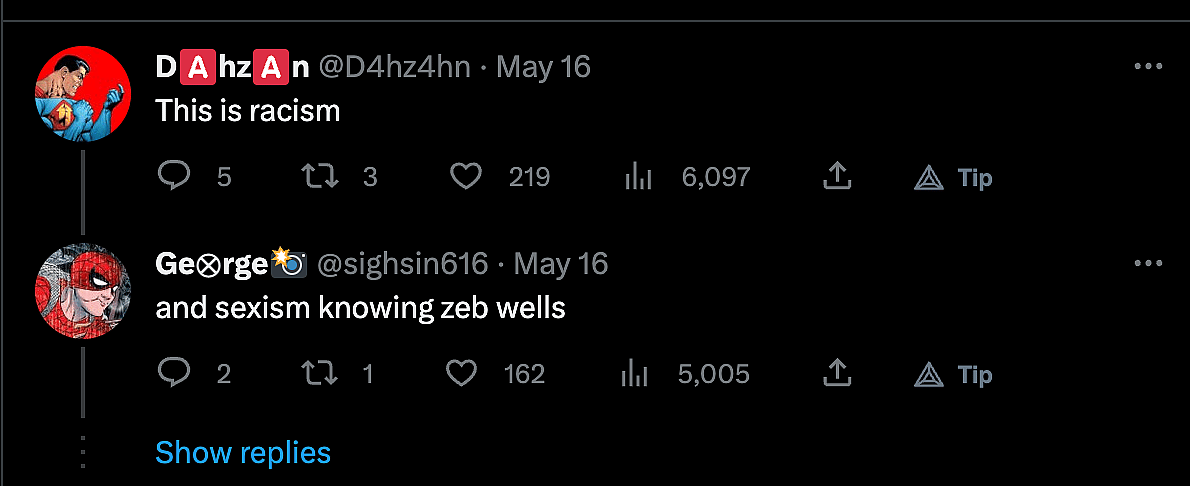Share D4hz4hn's tweet via share icon
Screen dimensions: 1190x486
pyautogui.click(x=836, y=177)
